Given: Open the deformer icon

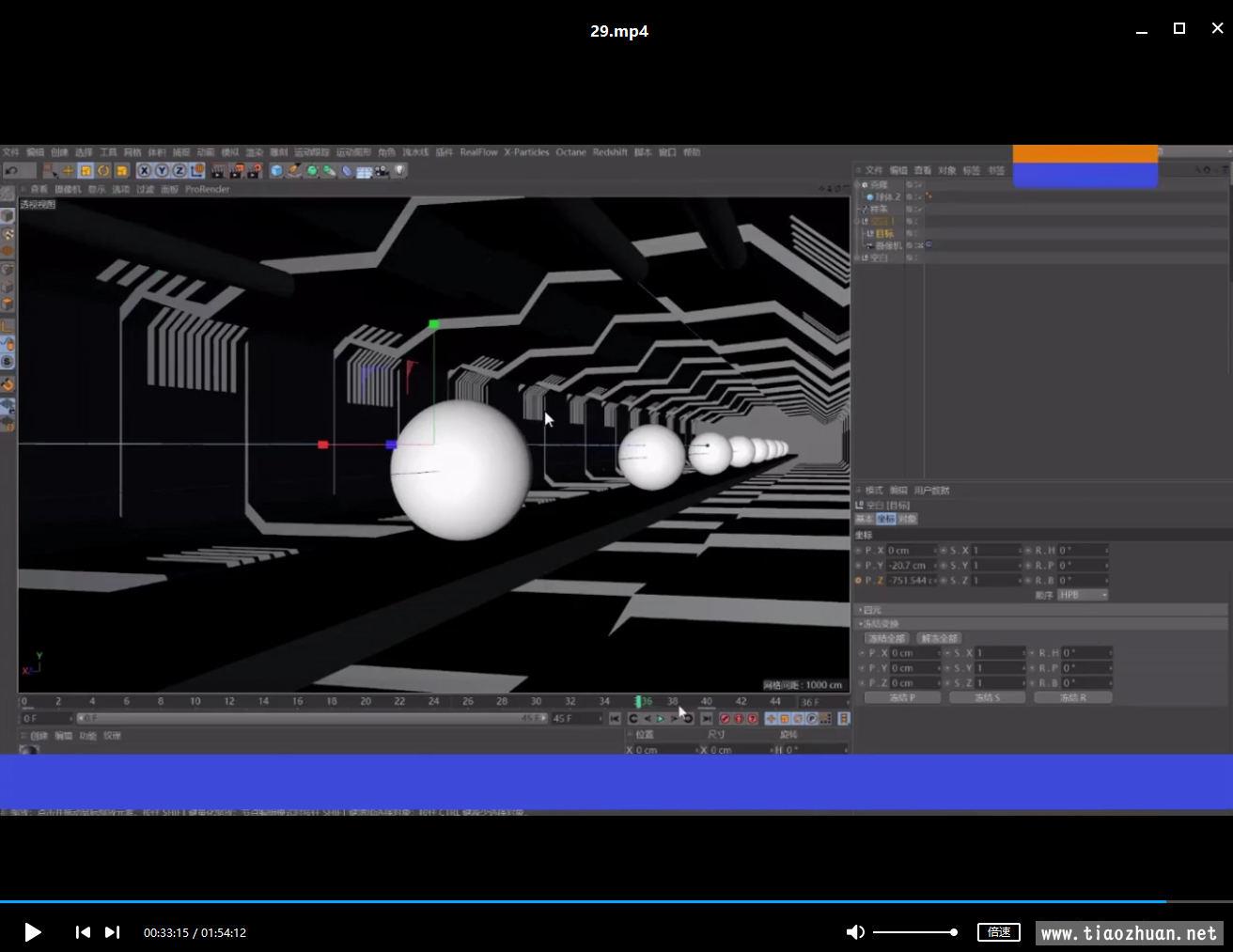Looking at the screenshot, I should click(347, 171).
